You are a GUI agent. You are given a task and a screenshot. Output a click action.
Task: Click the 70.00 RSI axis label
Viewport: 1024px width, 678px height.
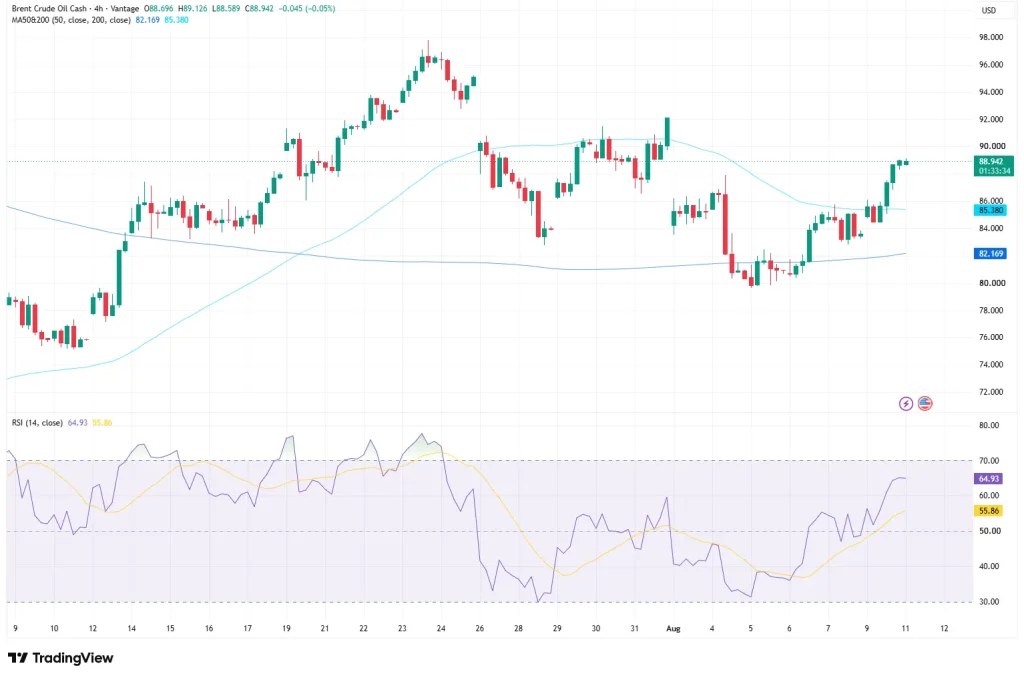[989, 460]
